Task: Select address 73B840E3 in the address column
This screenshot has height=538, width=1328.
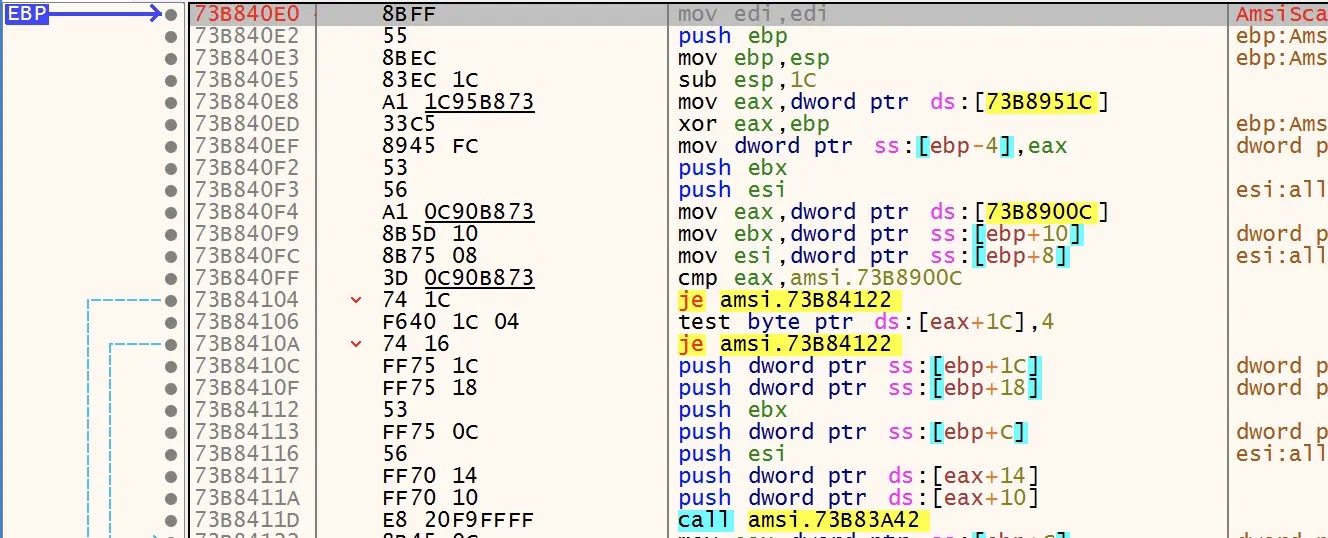Action: (246, 58)
